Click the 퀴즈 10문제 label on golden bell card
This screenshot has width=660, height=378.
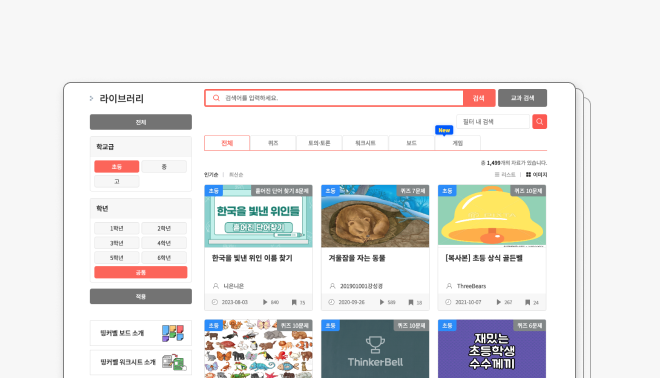point(528,191)
